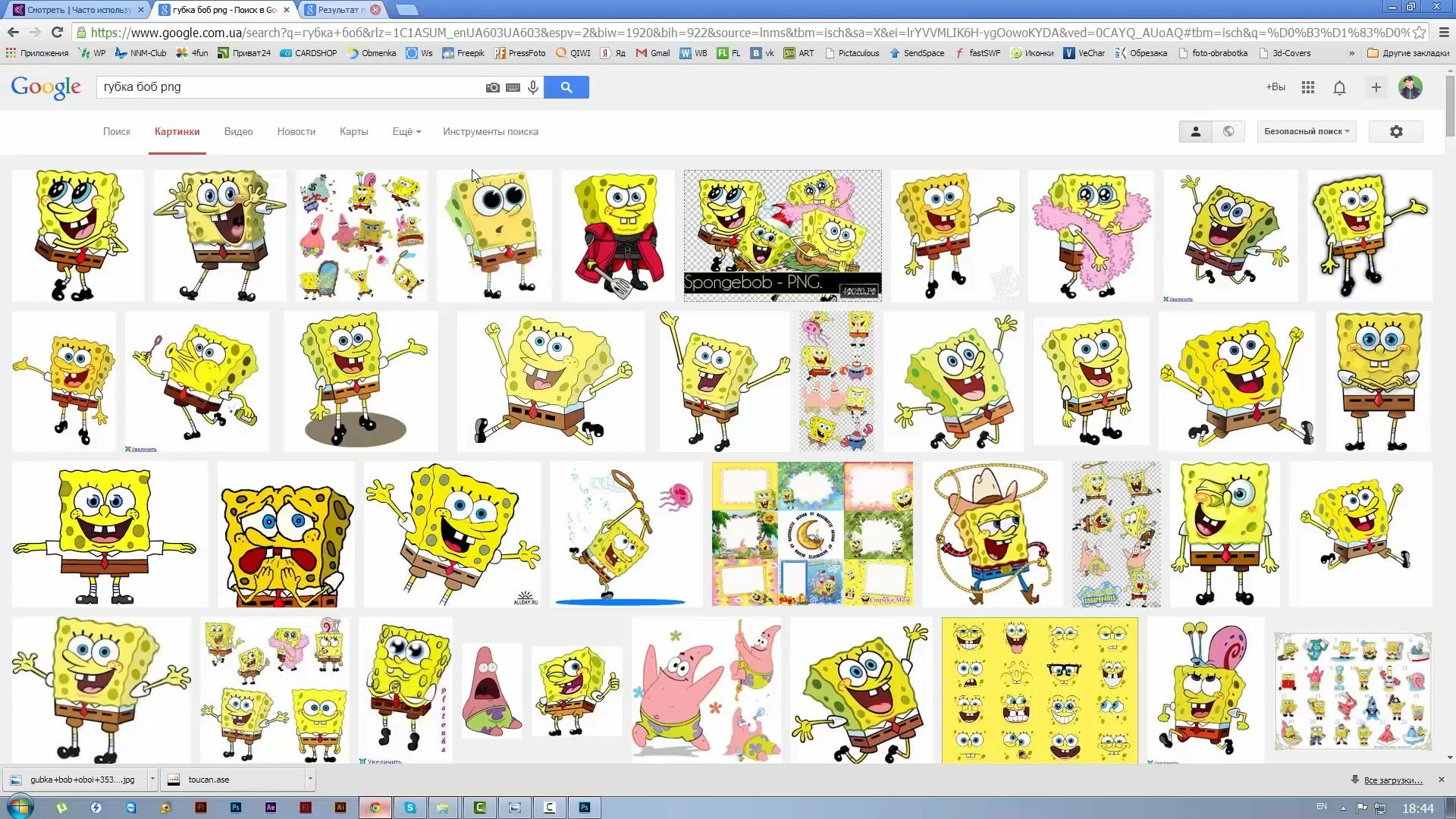This screenshot has width=1456, height=819.
Task: Open the Spongebob - PNG collage thumbnail
Action: click(x=783, y=236)
